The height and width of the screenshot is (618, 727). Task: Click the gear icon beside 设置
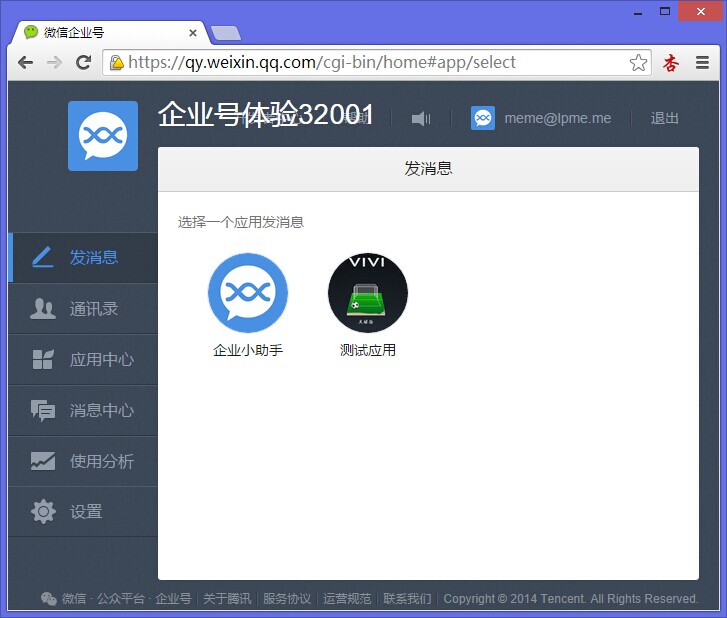coord(43,512)
